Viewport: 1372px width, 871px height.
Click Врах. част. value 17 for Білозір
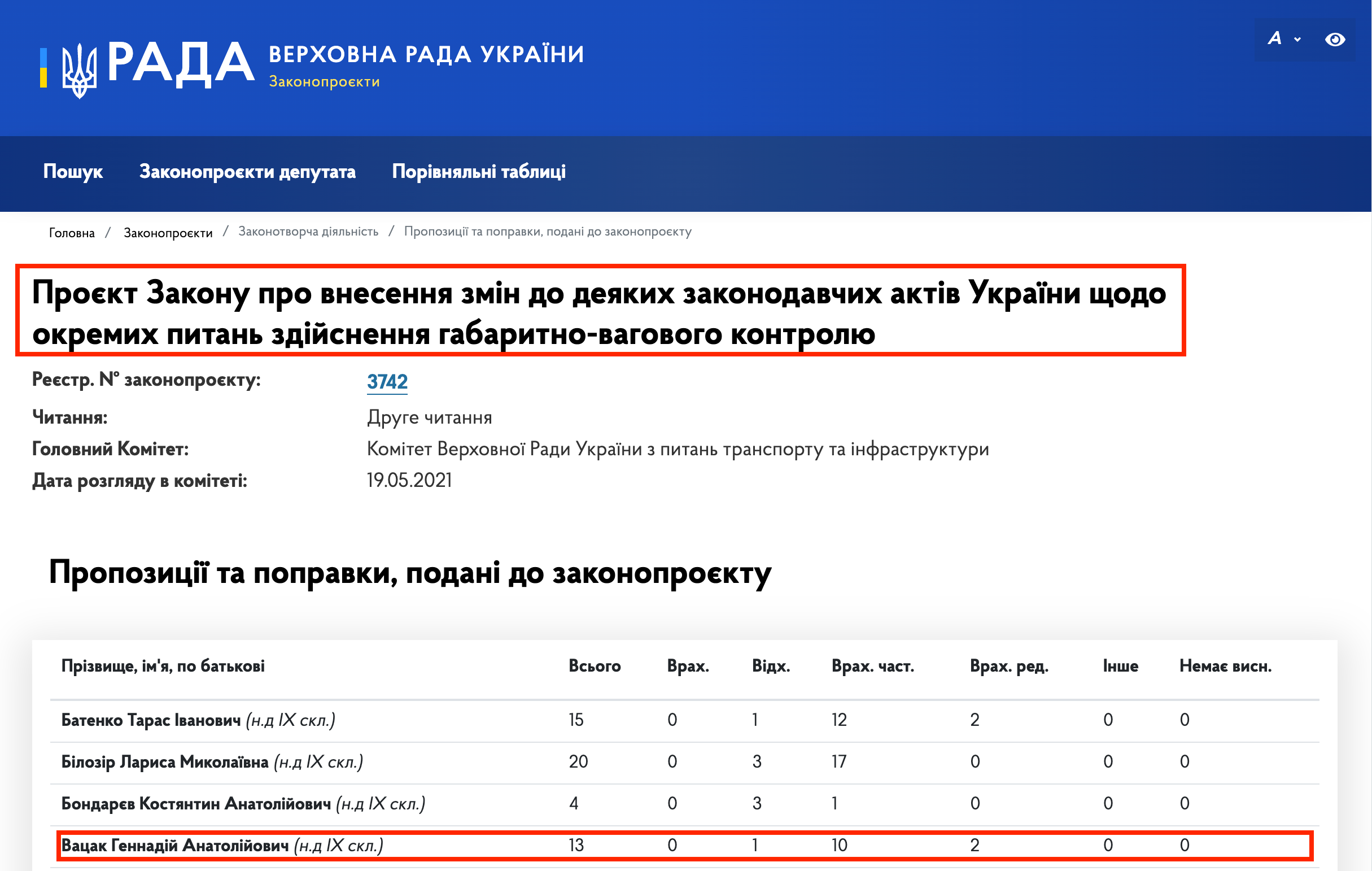(x=839, y=761)
